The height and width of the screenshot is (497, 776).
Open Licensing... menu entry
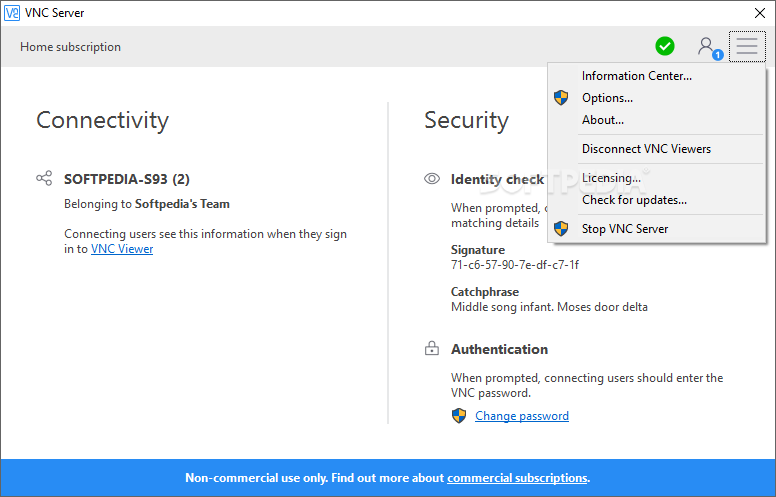click(x=656, y=178)
